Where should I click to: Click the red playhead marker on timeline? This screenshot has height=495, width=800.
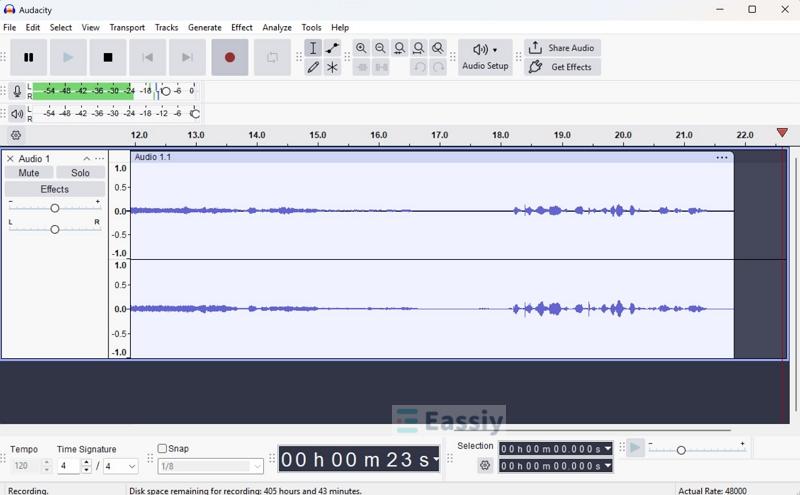(782, 133)
